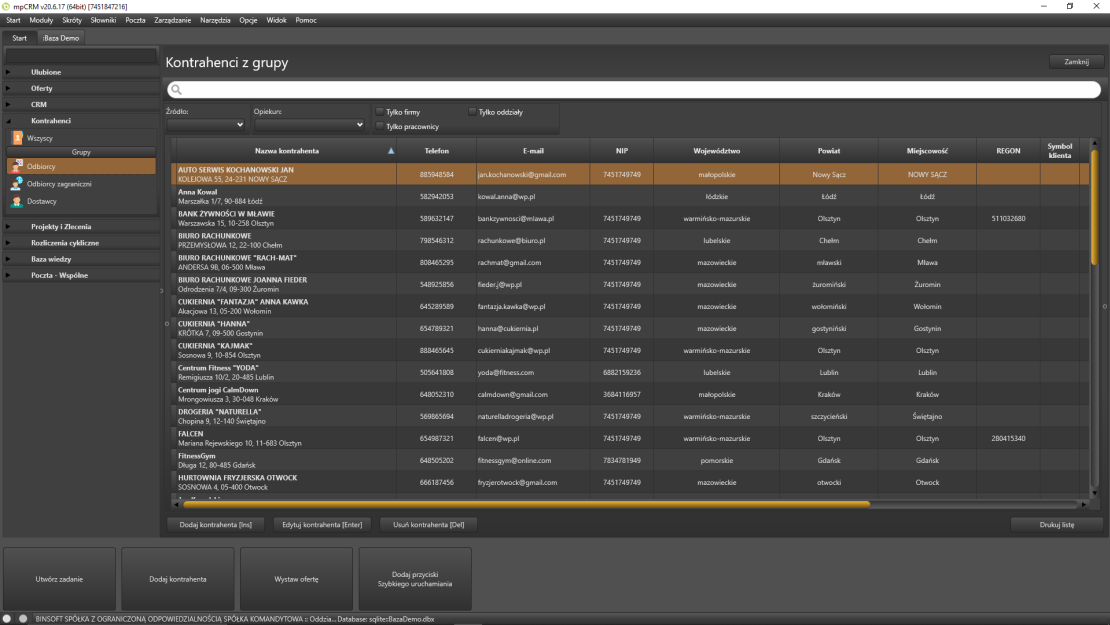
Task: Switch to the :Baza Demo tab
Action: [x=61, y=38]
